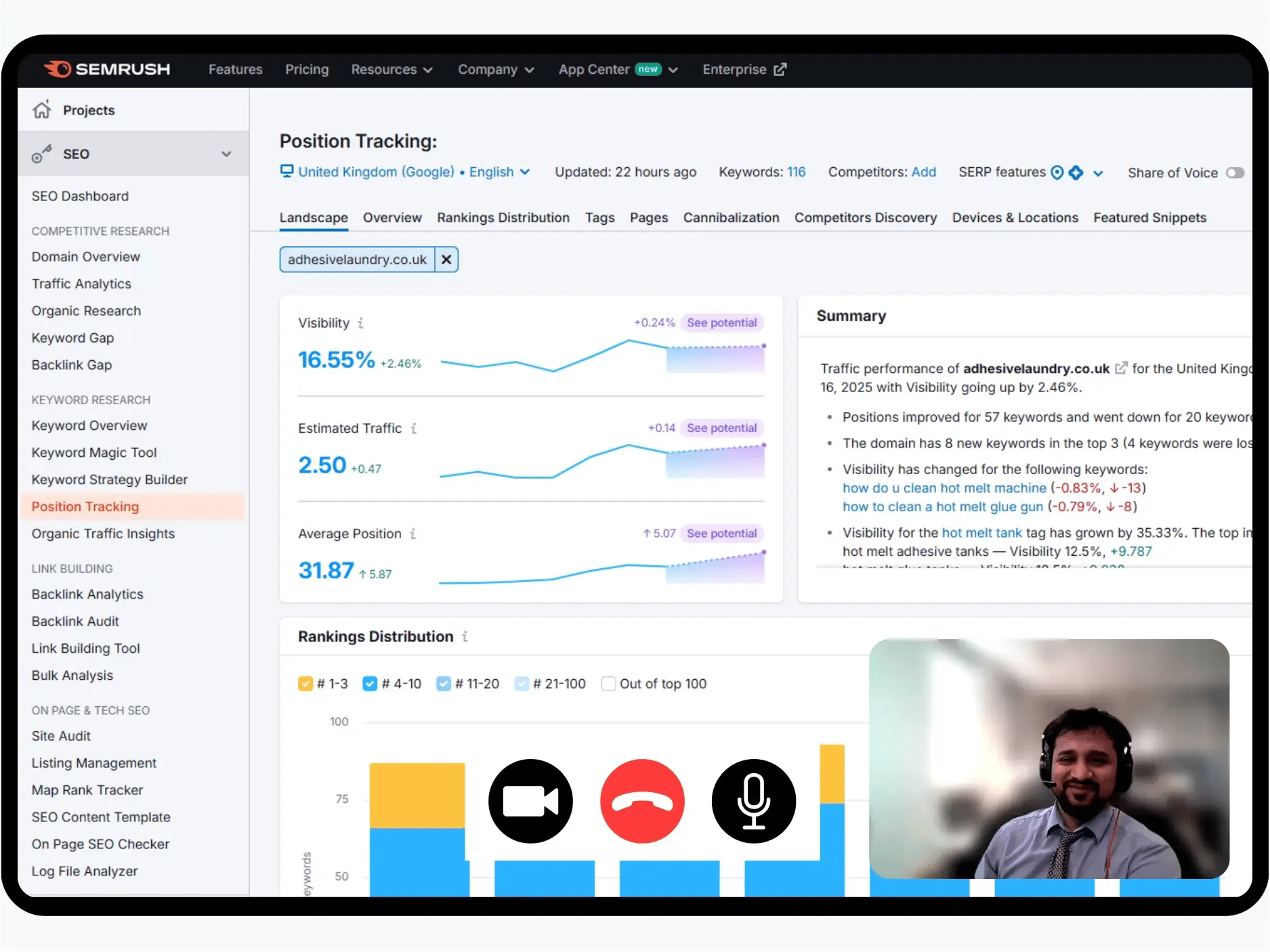The height and width of the screenshot is (952, 1270).
Task: Click the SERP features location pin icon
Action: coord(1057,173)
